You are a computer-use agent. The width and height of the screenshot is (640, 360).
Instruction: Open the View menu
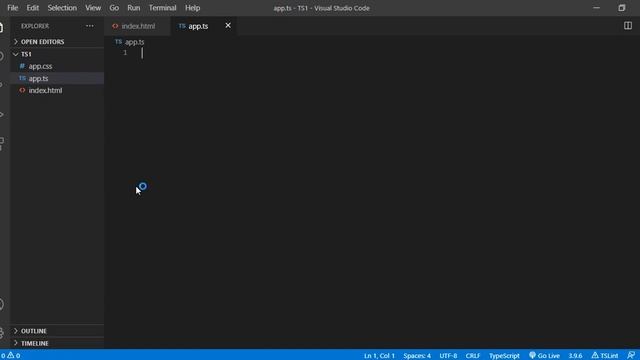tap(93, 8)
